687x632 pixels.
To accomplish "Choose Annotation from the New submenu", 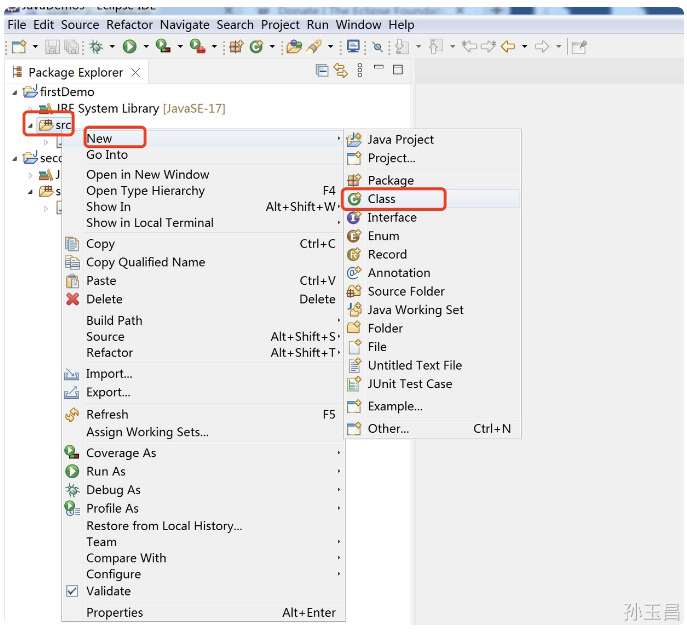I will pyautogui.click(x=433, y=273).
